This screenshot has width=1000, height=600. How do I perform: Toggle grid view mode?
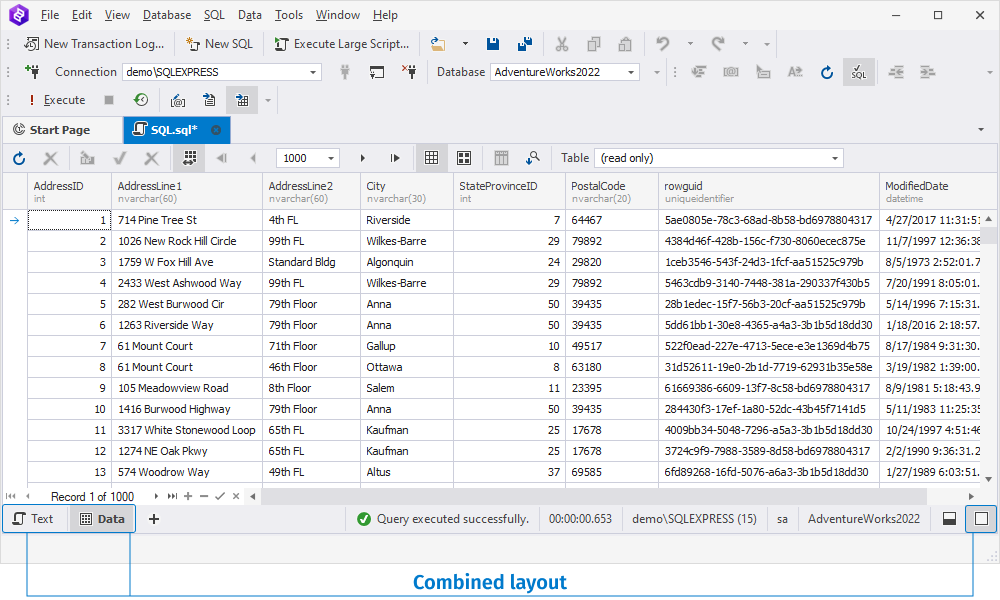tap(431, 158)
